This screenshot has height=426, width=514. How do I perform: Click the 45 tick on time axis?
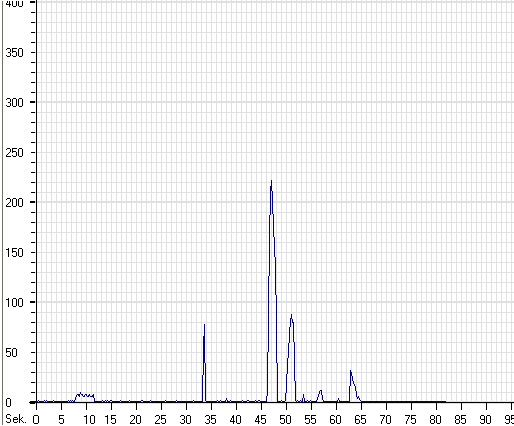pos(260,419)
